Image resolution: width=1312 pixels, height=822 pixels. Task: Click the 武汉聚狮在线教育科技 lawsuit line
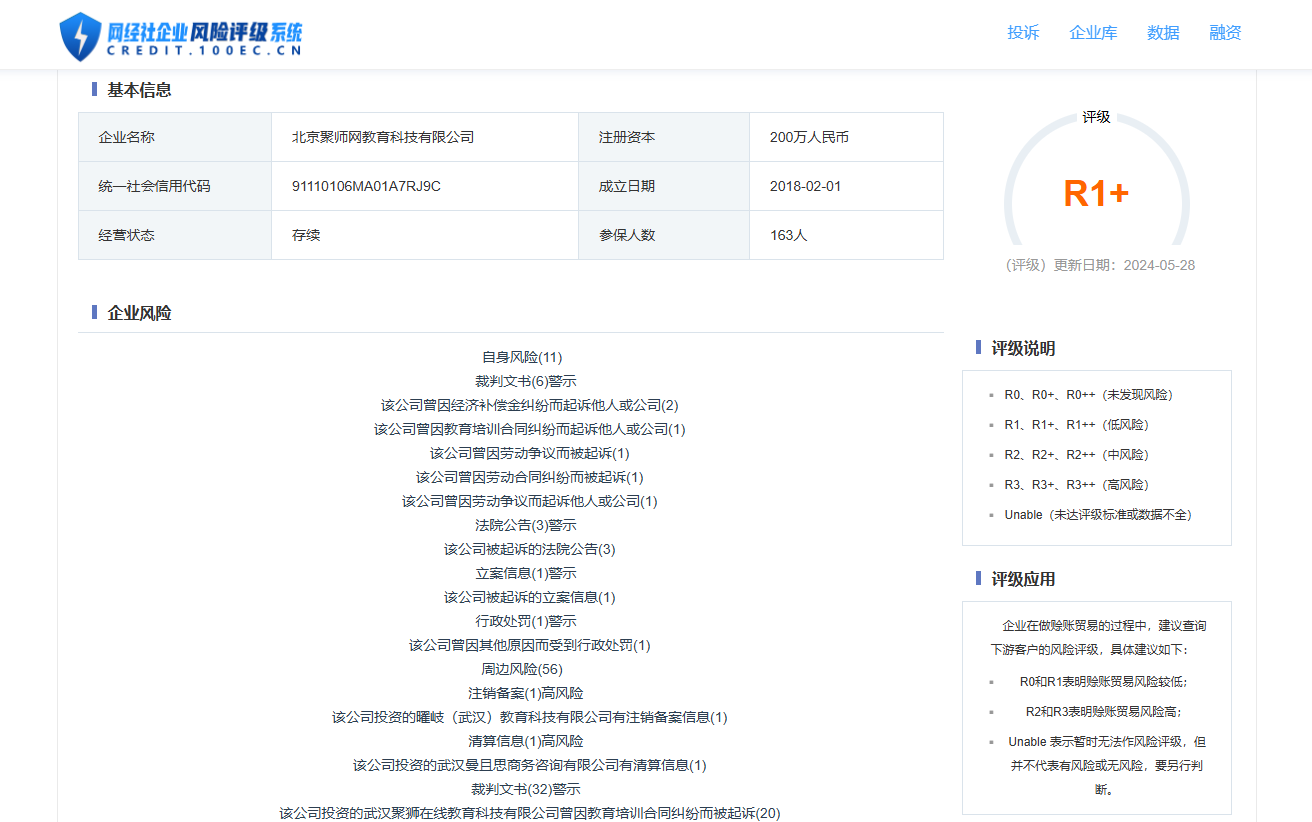coord(530,813)
